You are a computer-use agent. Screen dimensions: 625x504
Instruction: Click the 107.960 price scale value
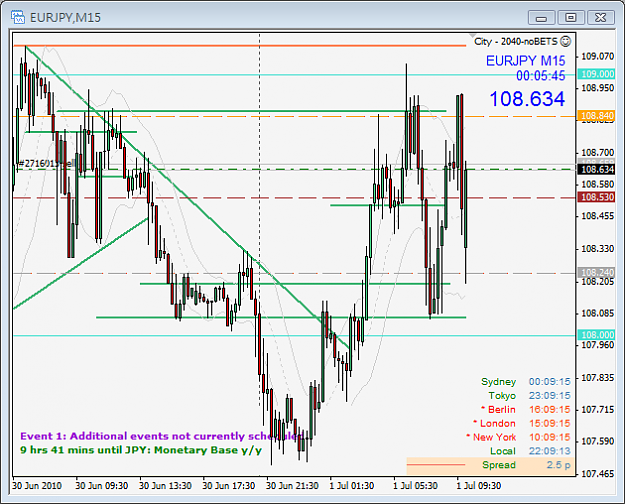click(597, 345)
